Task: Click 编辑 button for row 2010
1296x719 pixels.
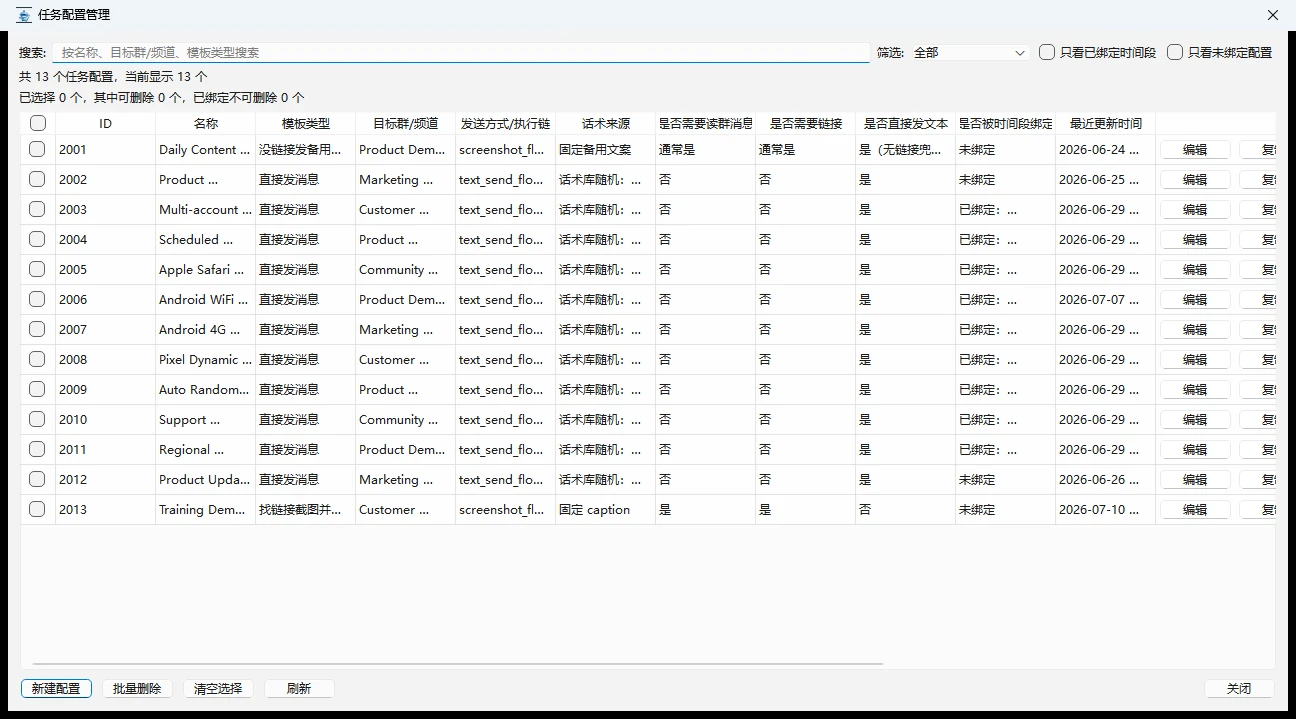Action: [1195, 419]
